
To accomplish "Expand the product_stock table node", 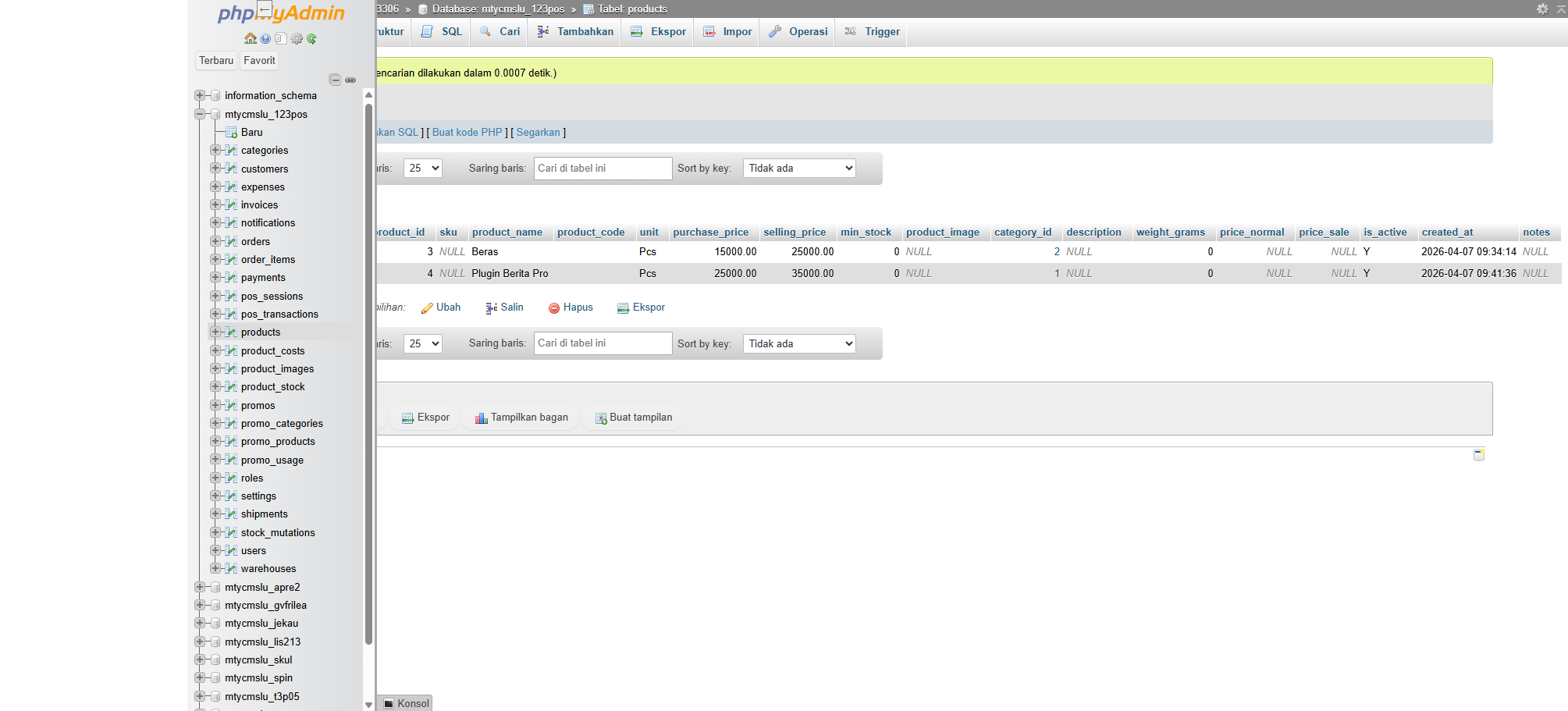I will (x=215, y=386).
